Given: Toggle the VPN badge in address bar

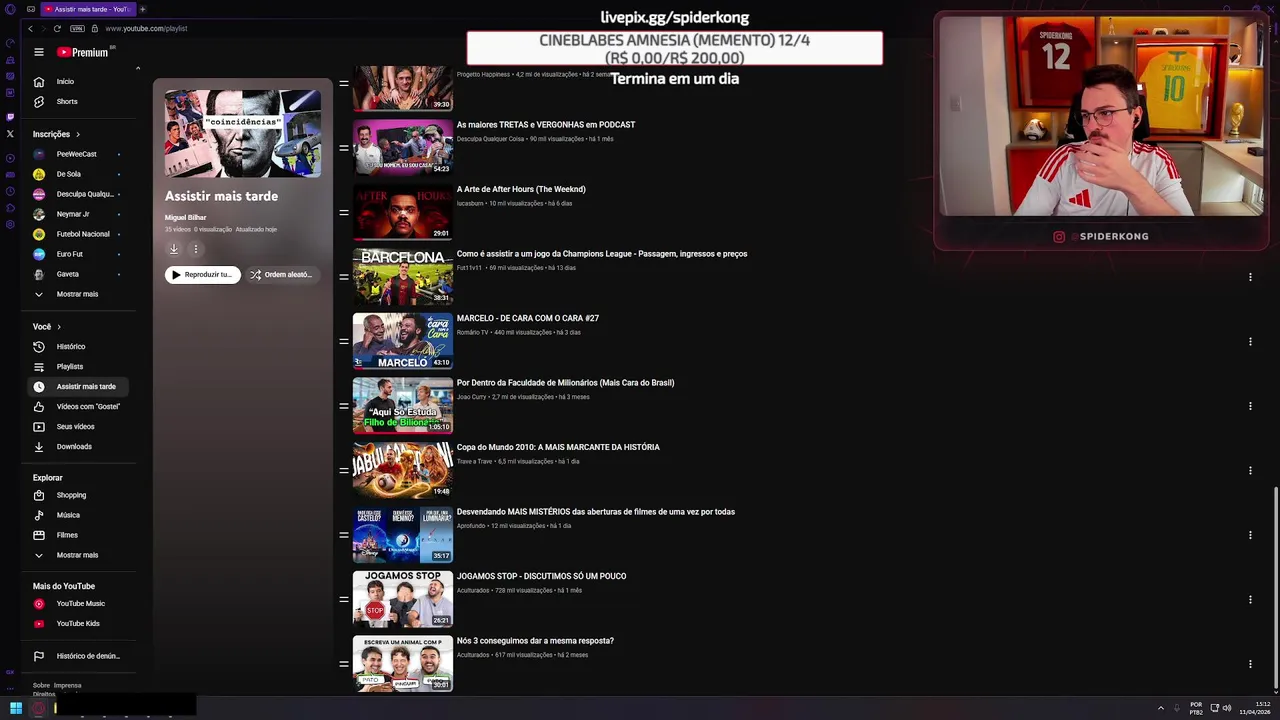Looking at the screenshot, I should (77, 28).
